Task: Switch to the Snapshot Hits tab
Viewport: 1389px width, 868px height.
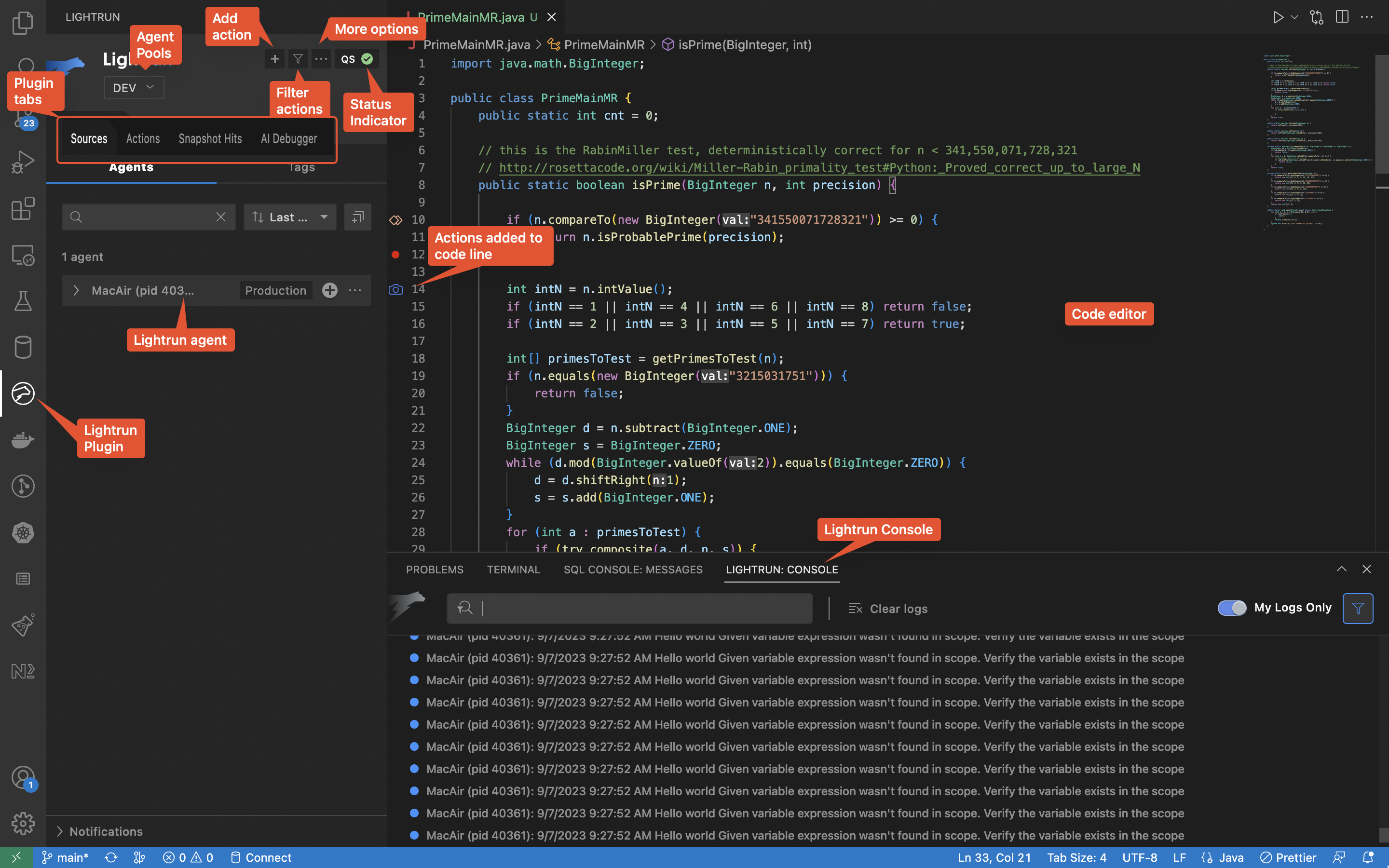Action: point(210,139)
